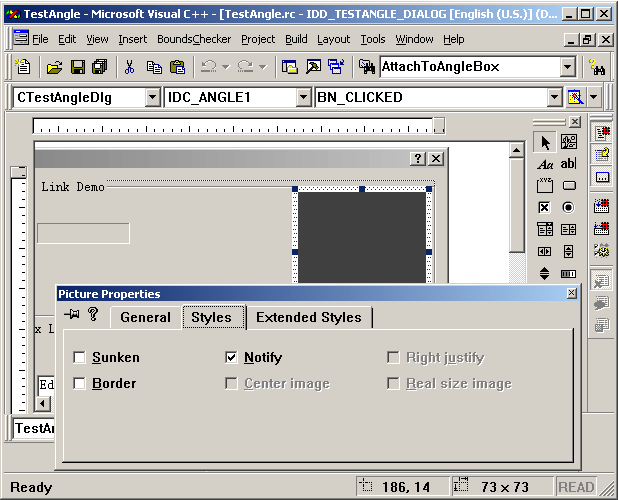The height and width of the screenshot is (500, 618).
Task: Click the WizardBar actions wand icon
Action: (575, 97)
